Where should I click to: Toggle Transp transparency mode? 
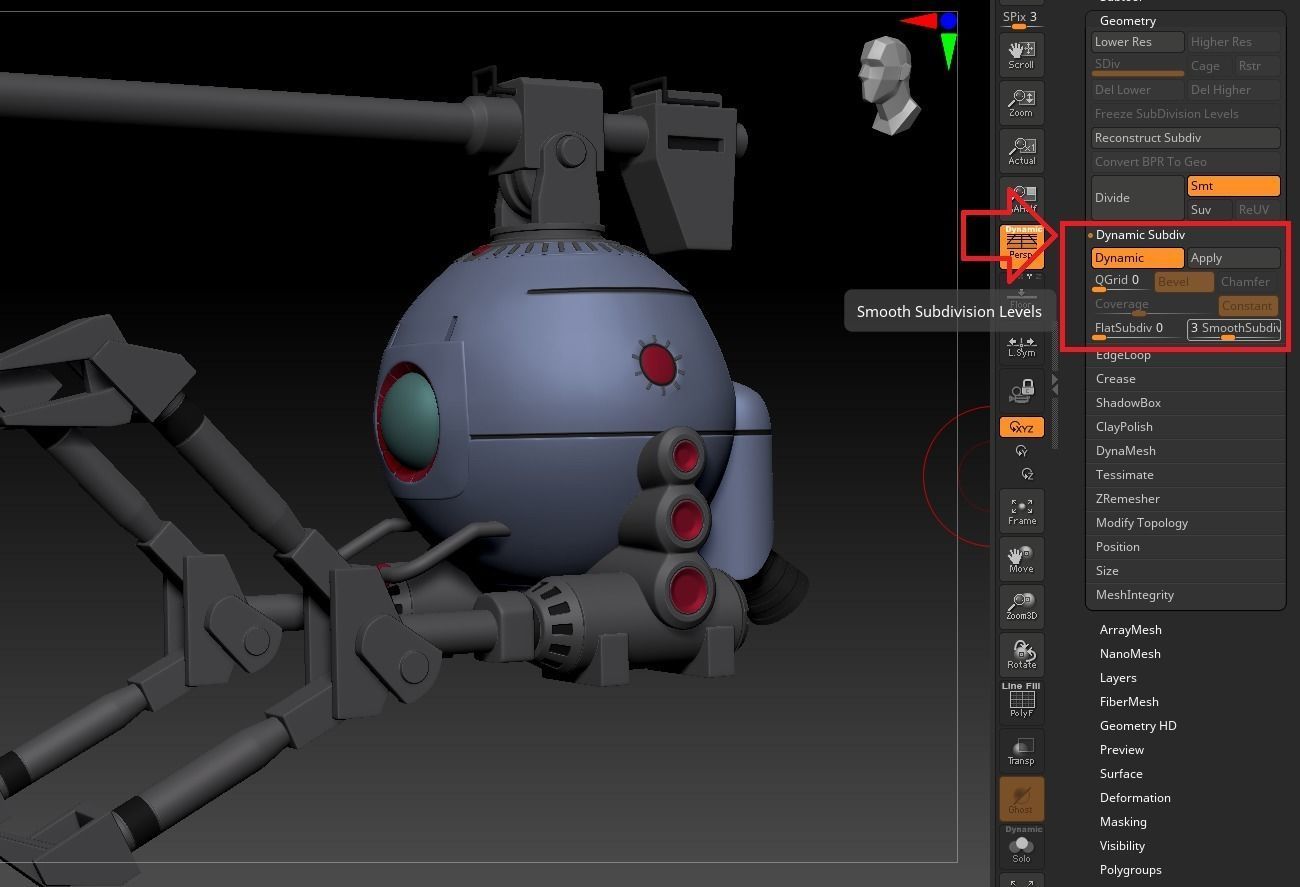pos(1021,750)
